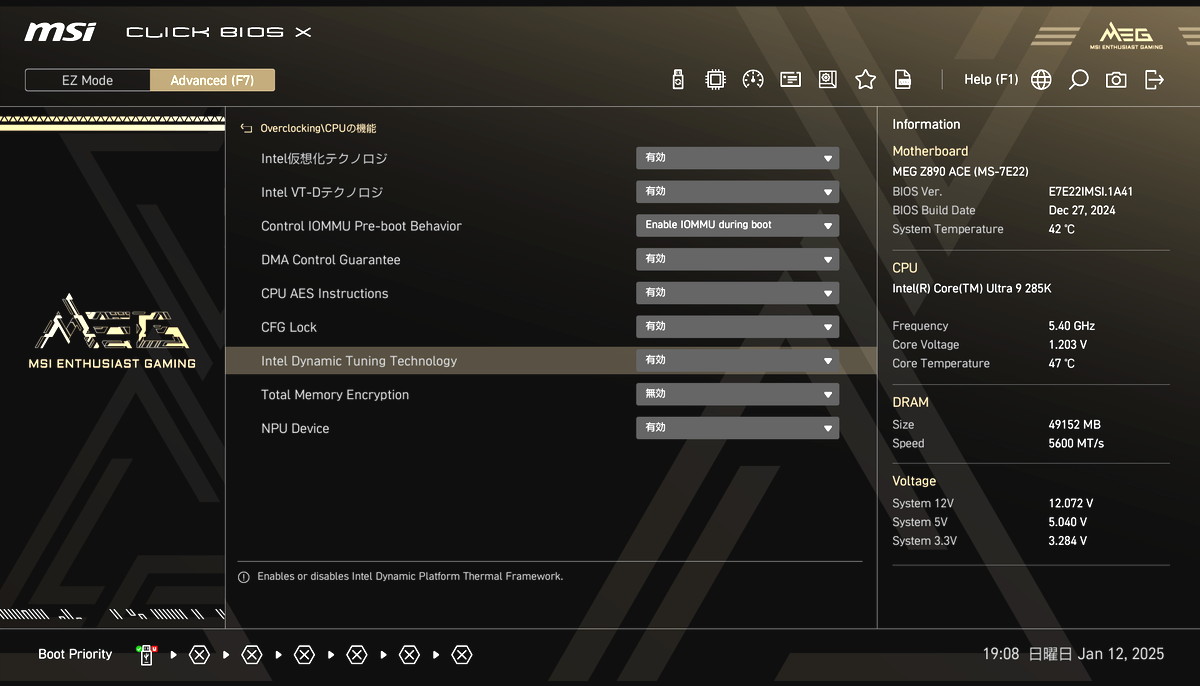Click the profile card icon in toolbar

(790, 80)
